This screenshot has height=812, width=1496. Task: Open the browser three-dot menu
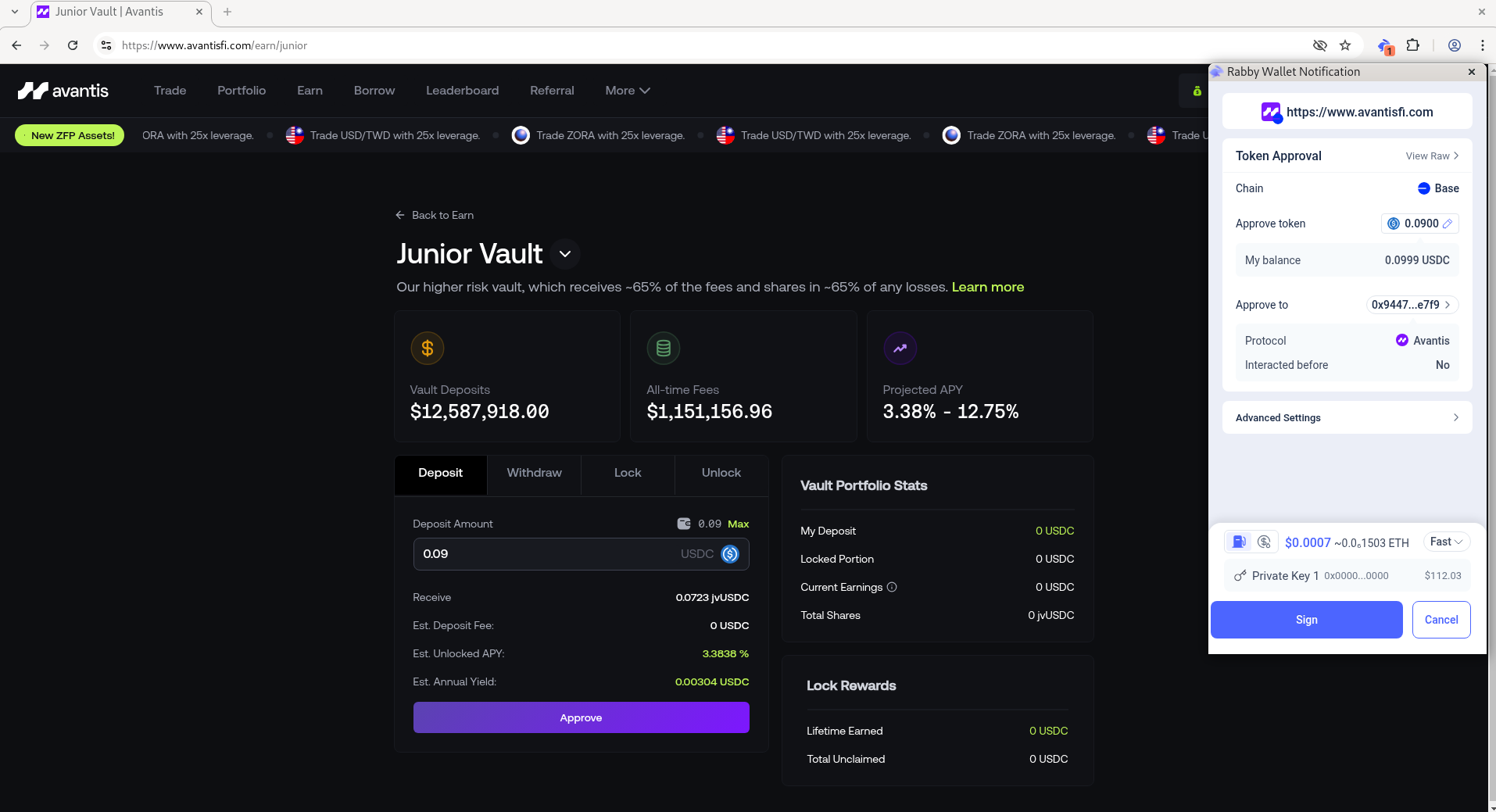point(1482,45)
